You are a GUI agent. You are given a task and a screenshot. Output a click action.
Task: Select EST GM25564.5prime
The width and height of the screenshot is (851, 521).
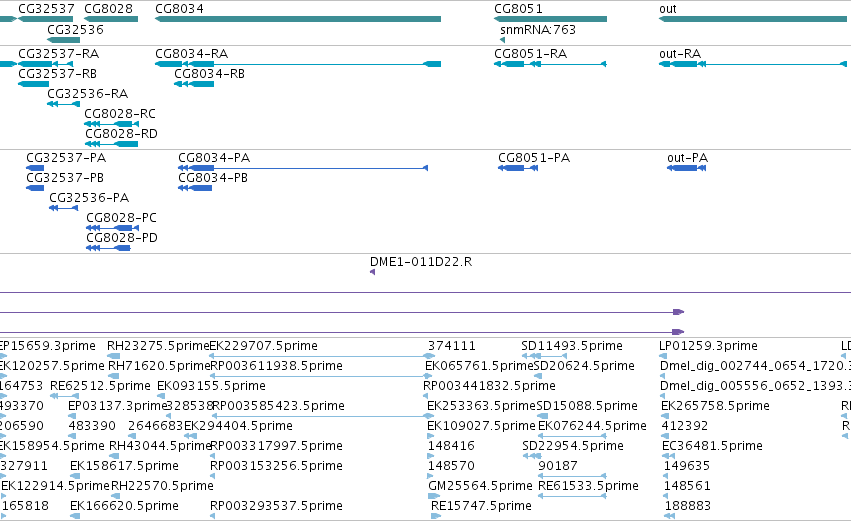coord(480,486)
